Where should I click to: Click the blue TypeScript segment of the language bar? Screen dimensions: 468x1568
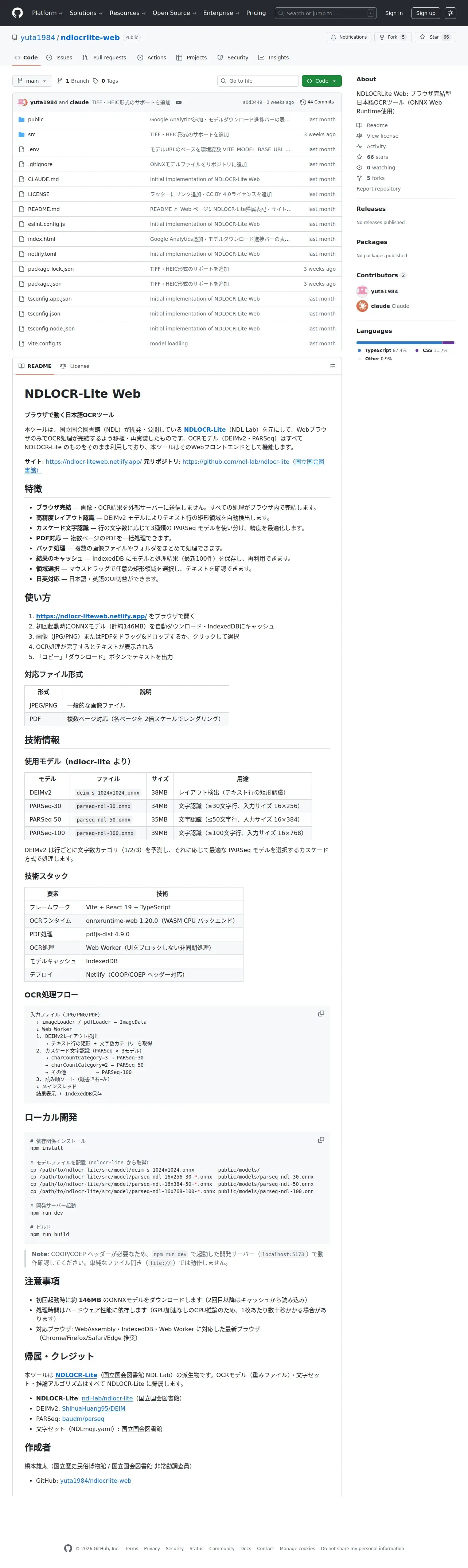pyautogui.click(x=399, y=343)
